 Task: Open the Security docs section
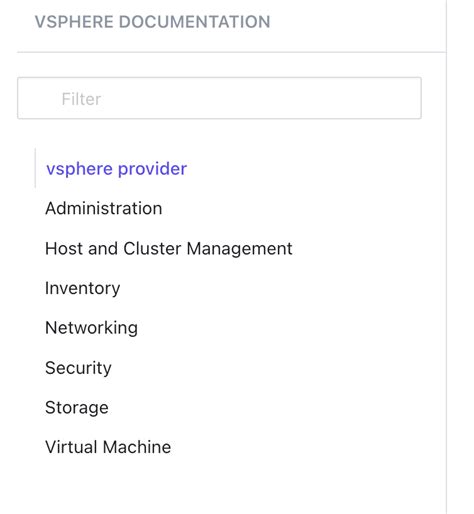pos(78,368)
